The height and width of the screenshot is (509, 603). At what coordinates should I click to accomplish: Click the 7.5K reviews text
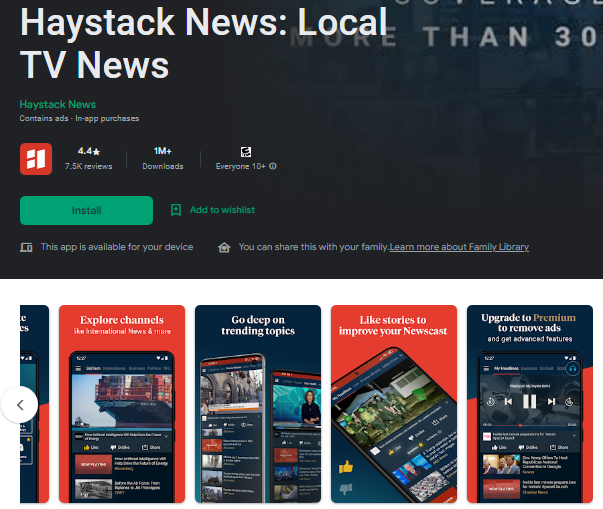coord(88,166)
